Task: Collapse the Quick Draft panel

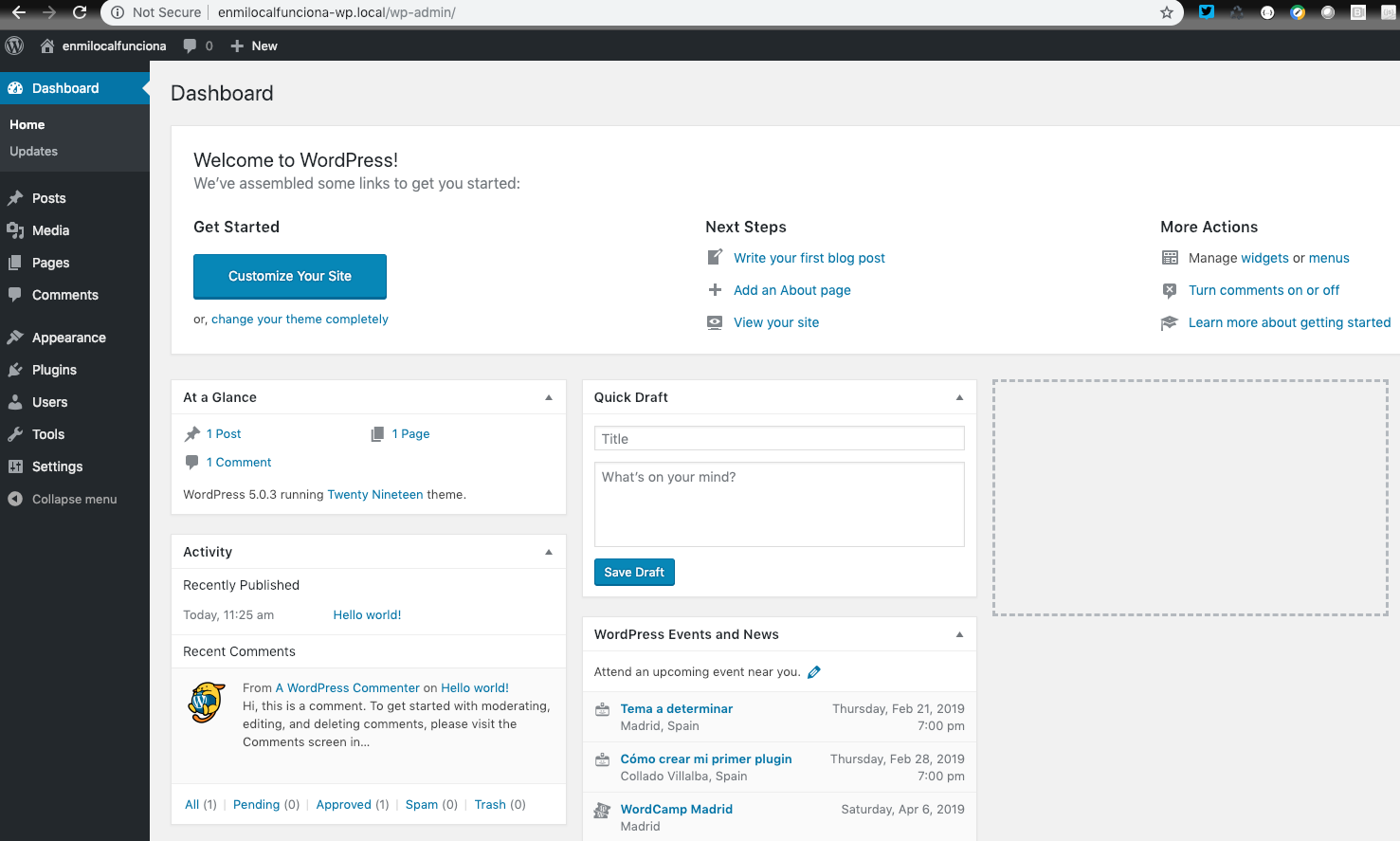Action: (x=959, y=397)
